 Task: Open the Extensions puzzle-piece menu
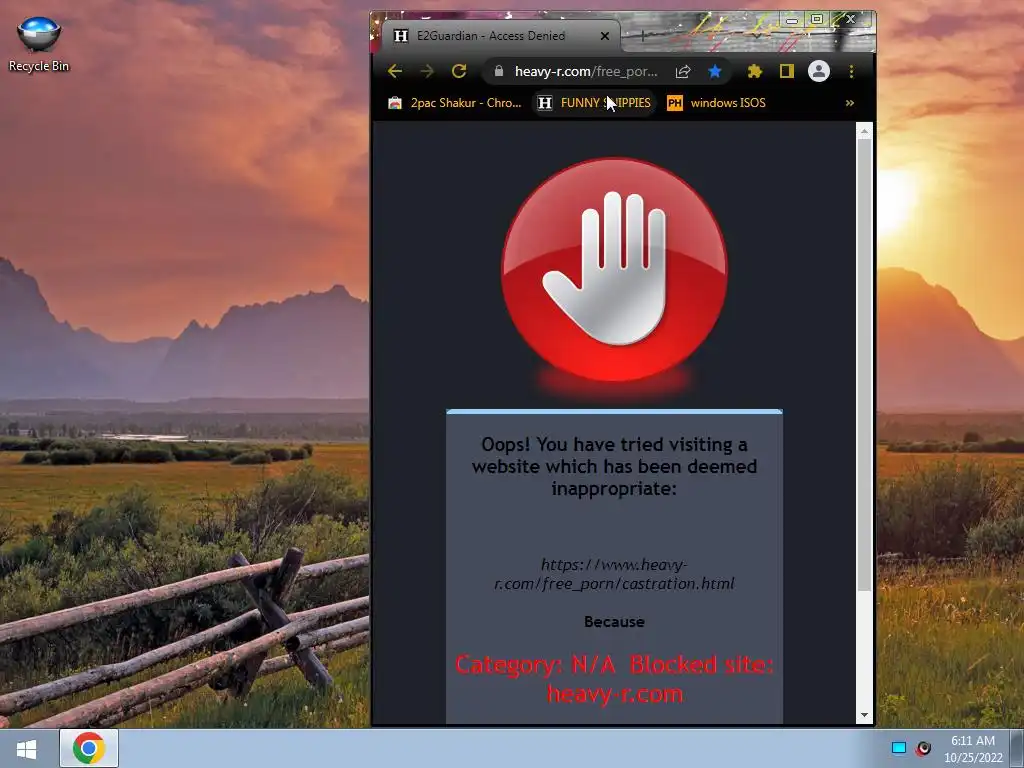coord(754,71)
